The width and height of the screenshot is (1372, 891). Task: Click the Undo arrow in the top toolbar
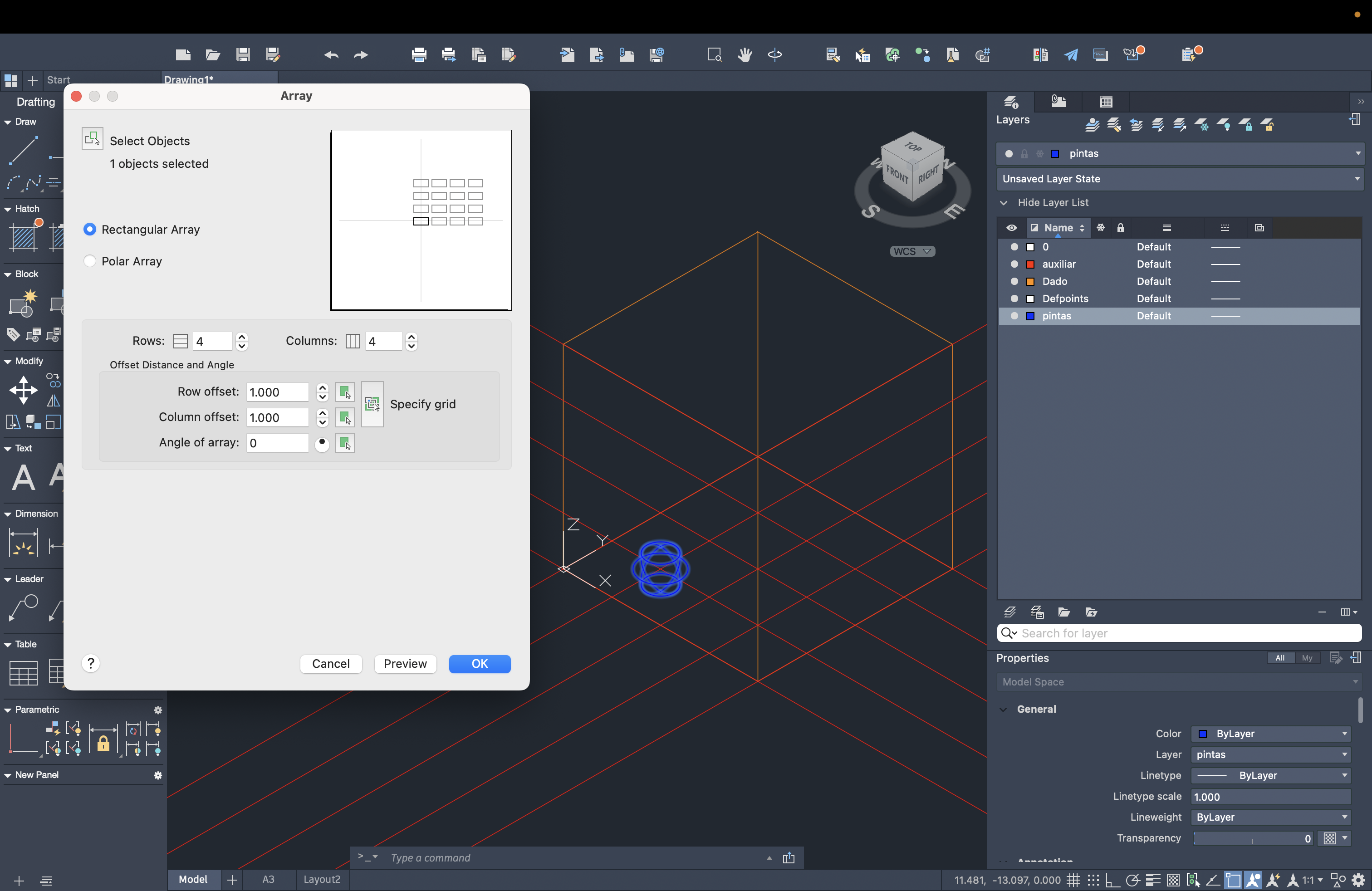point(331,55)
